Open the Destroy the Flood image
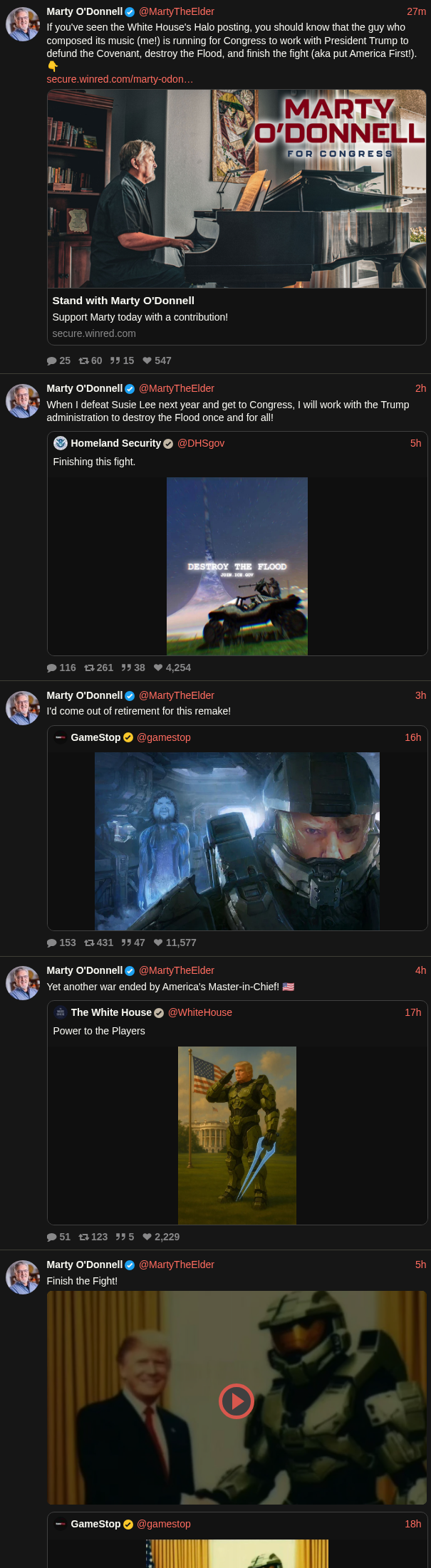This screenshot has width=431, height=1568. click(237, 566)
